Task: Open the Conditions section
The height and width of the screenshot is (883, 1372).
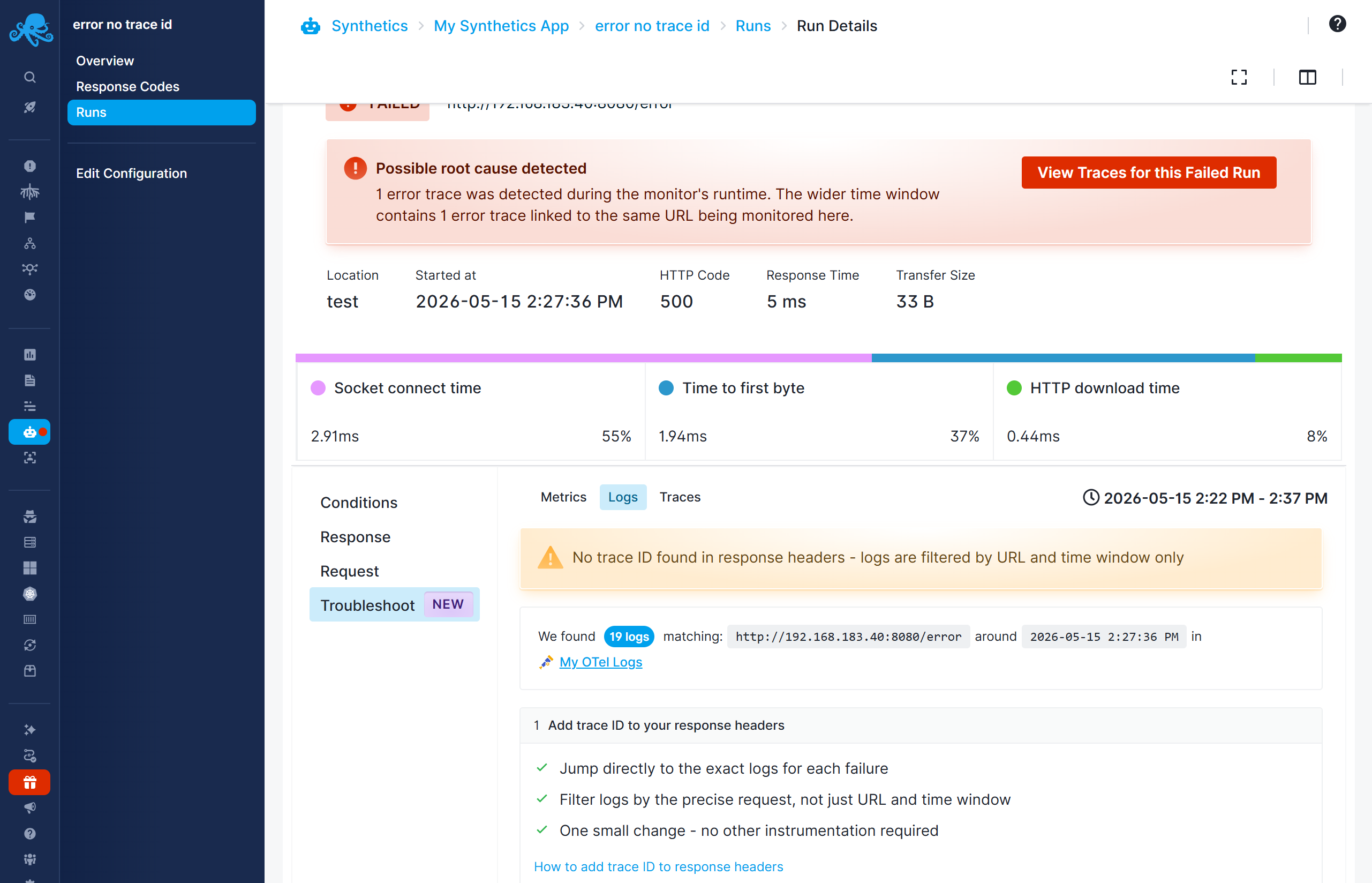Action: pos(359,503)
